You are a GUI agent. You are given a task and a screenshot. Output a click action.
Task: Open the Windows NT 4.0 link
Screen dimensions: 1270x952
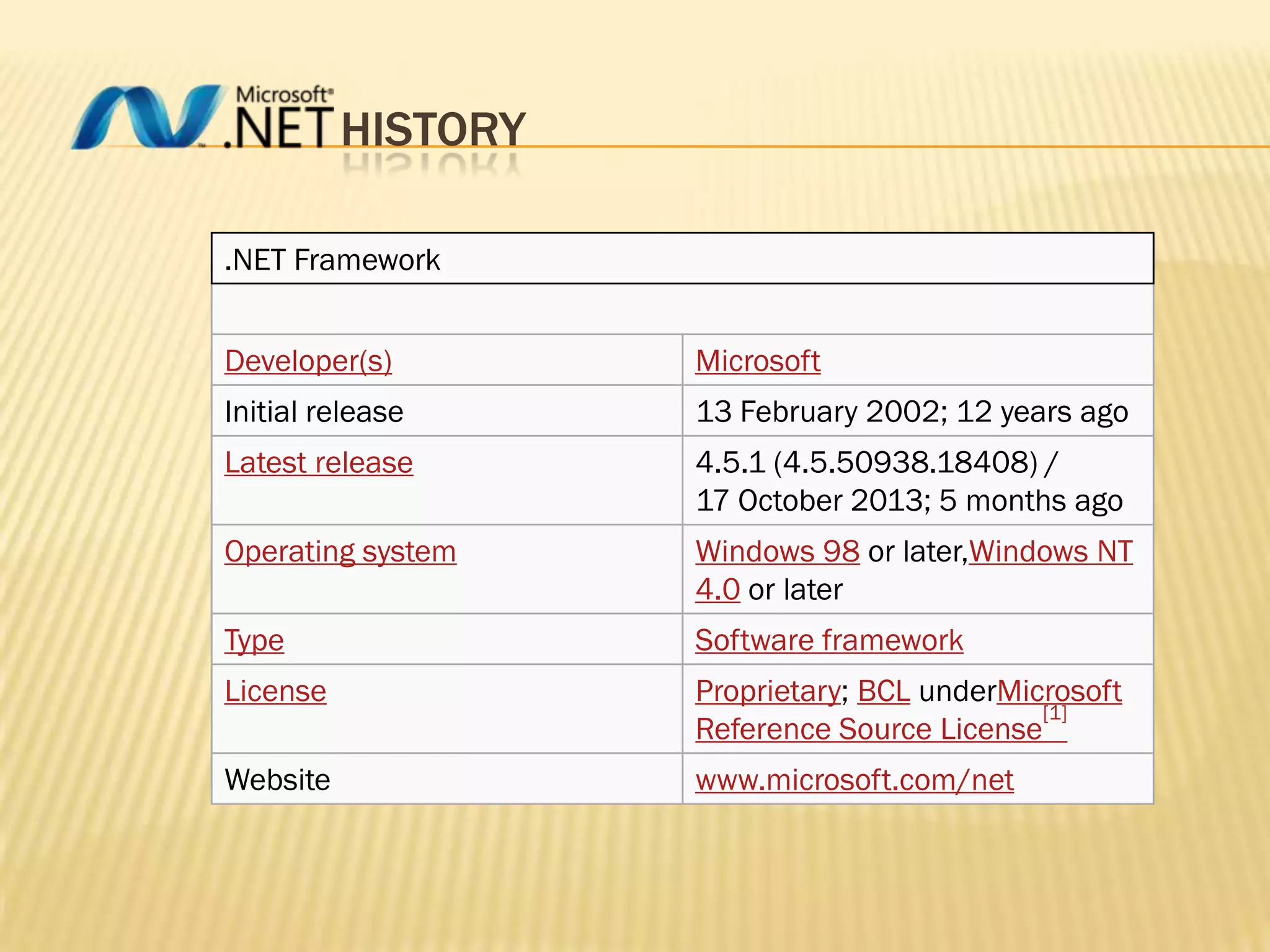(1051, 551)
